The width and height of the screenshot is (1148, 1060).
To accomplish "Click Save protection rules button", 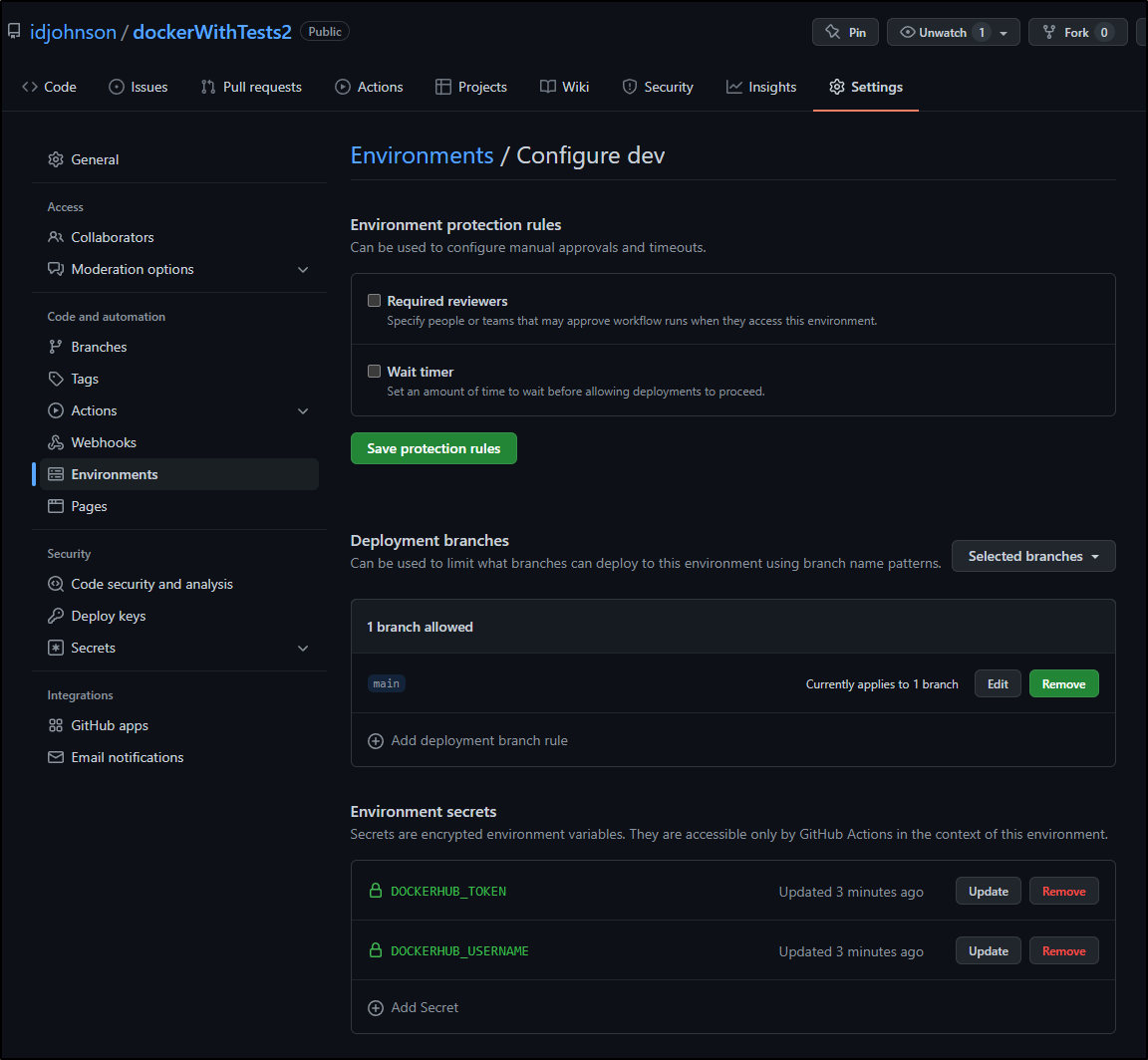I will click(x=433, y=448).
